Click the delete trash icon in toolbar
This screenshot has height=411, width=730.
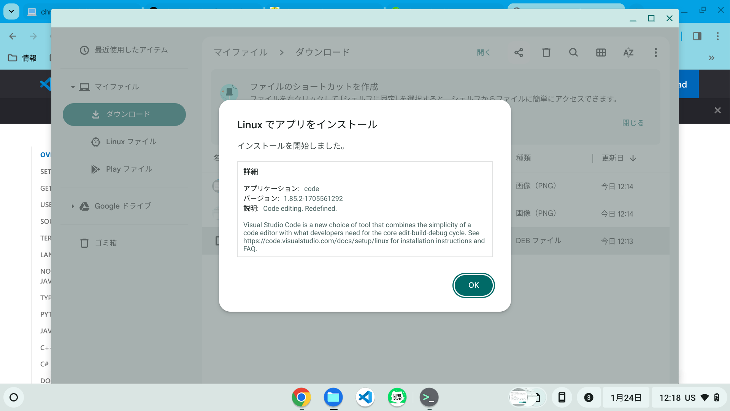[546, 53]
